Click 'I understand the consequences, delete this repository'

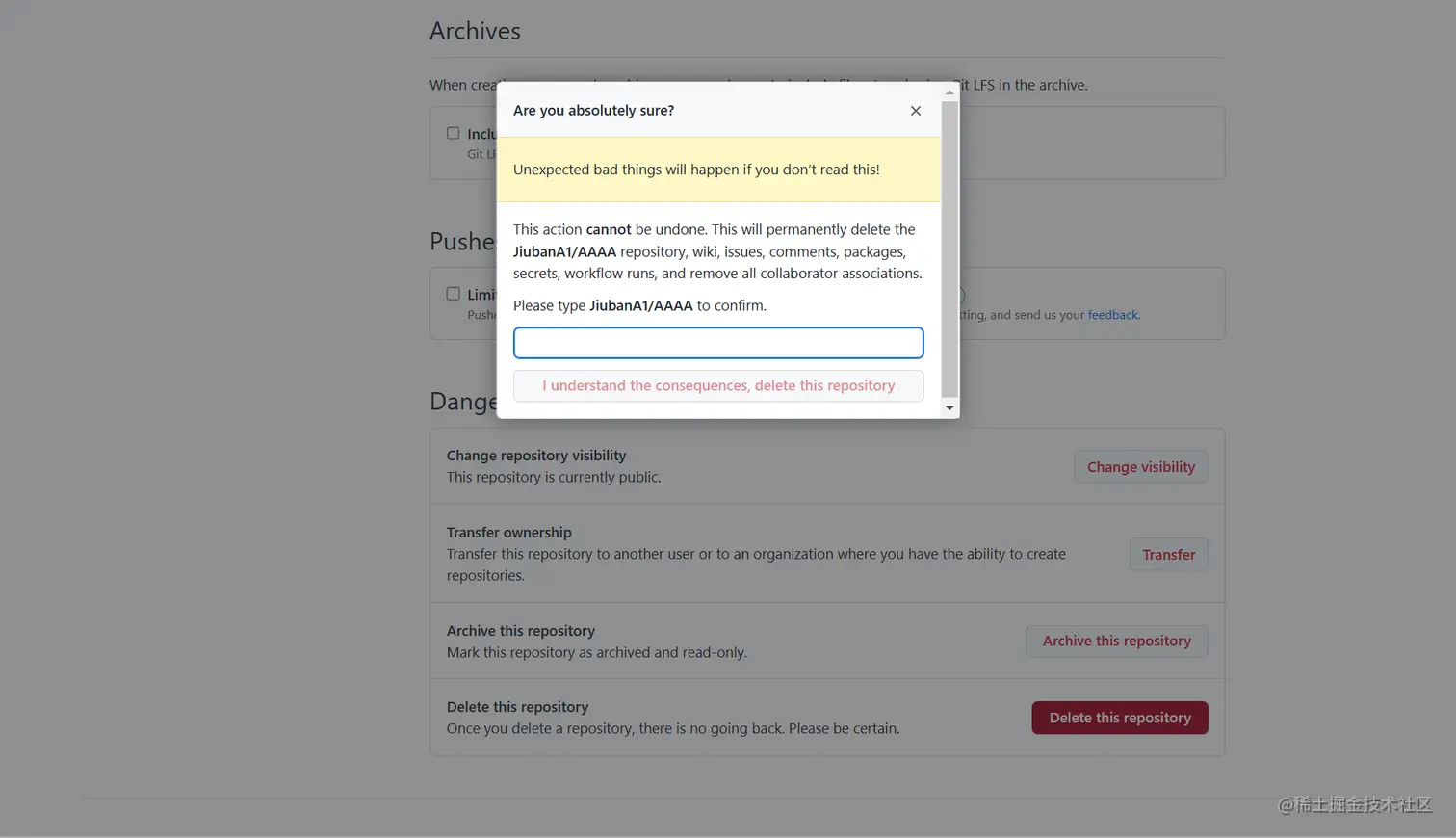pos(718,386)
